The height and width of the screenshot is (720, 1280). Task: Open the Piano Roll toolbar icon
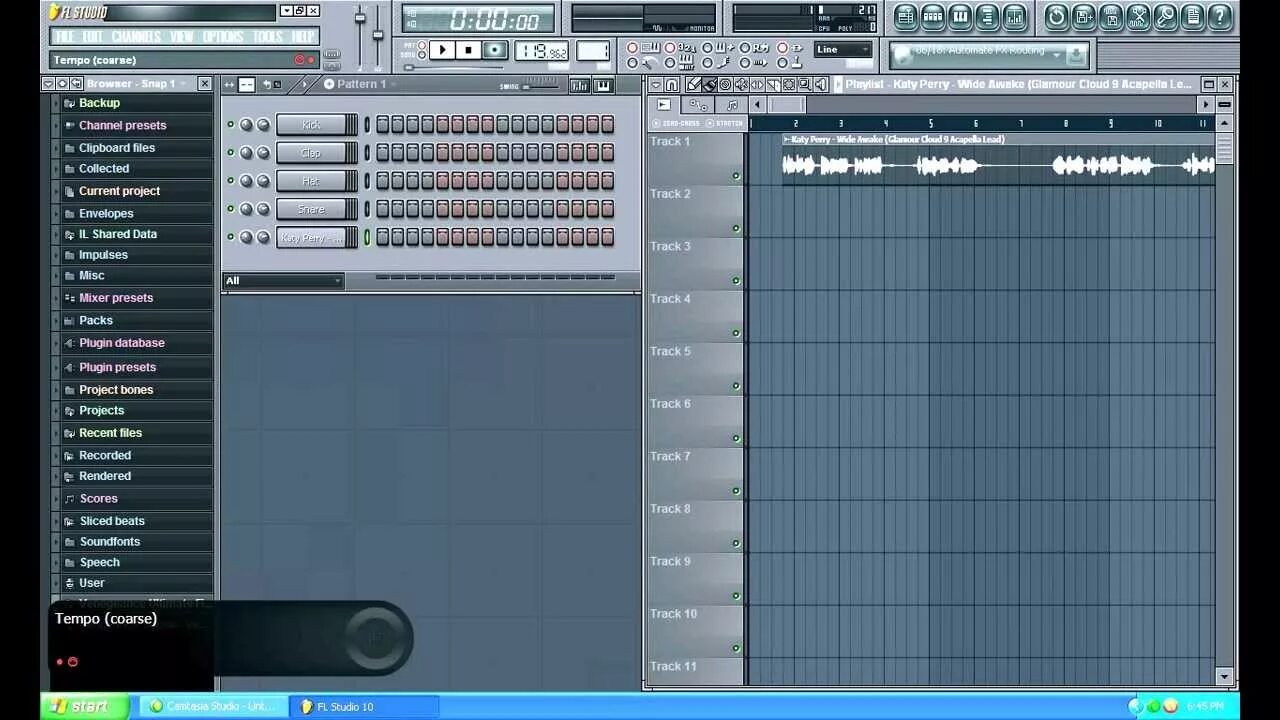[x=960, y=16]
